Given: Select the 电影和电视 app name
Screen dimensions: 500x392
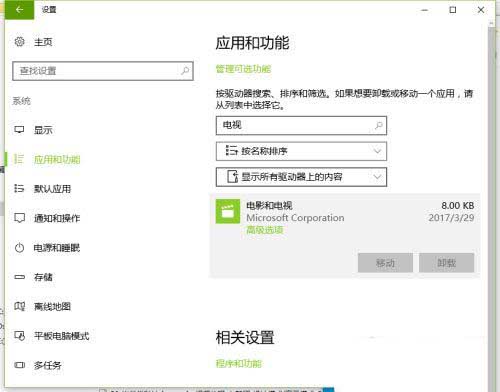Looking at the screenshot, I should coord(269,205).
